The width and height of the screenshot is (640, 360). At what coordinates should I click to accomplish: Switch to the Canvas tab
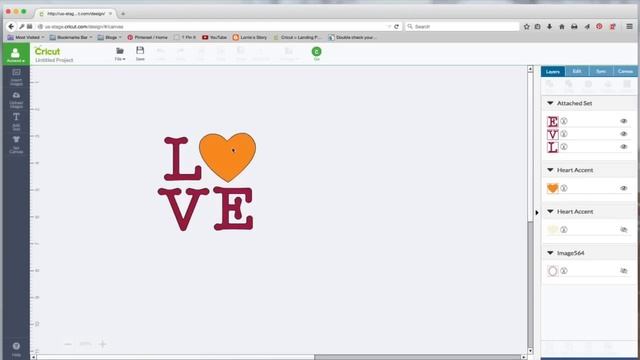coord(625,71)
